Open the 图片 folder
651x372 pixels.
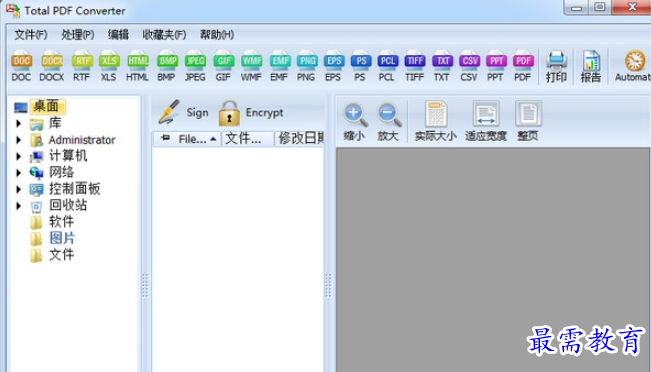point(62,238)
